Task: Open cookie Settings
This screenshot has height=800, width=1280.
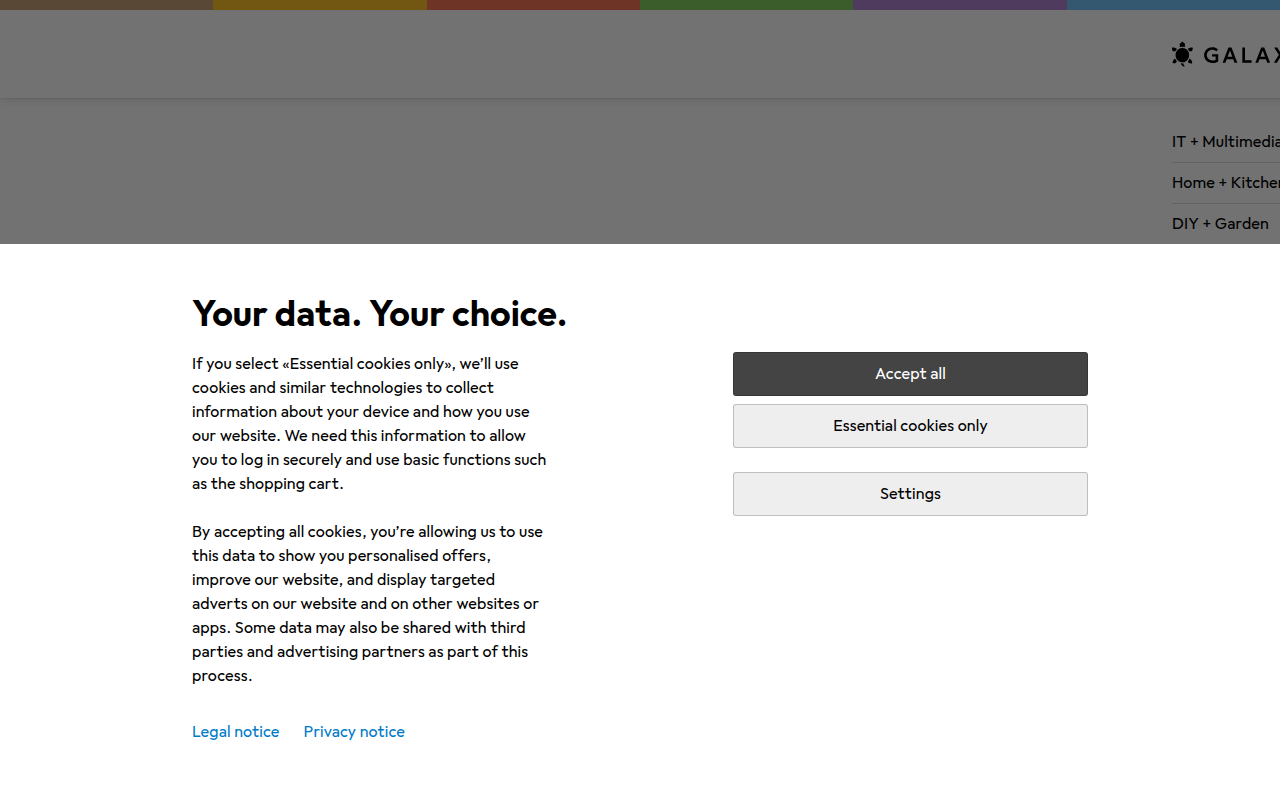Action: (910, 494)
